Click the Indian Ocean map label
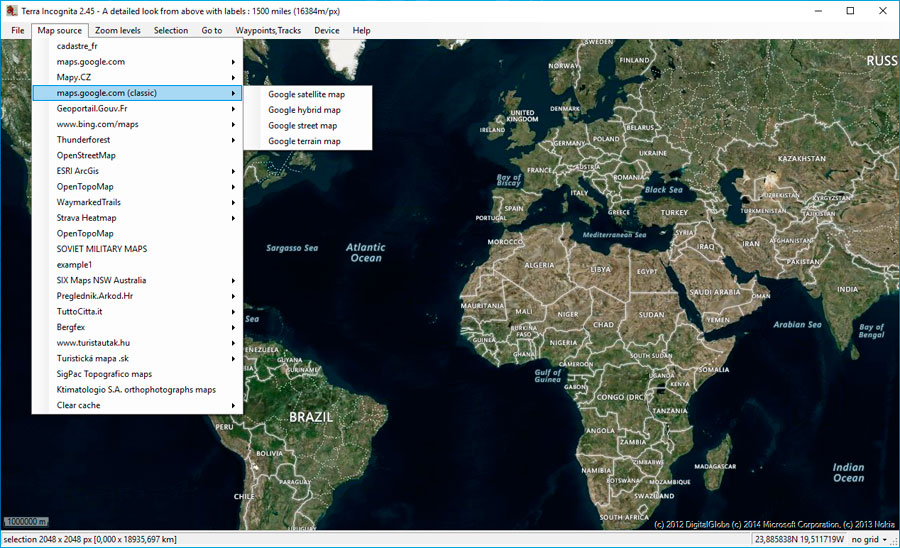 848,472
